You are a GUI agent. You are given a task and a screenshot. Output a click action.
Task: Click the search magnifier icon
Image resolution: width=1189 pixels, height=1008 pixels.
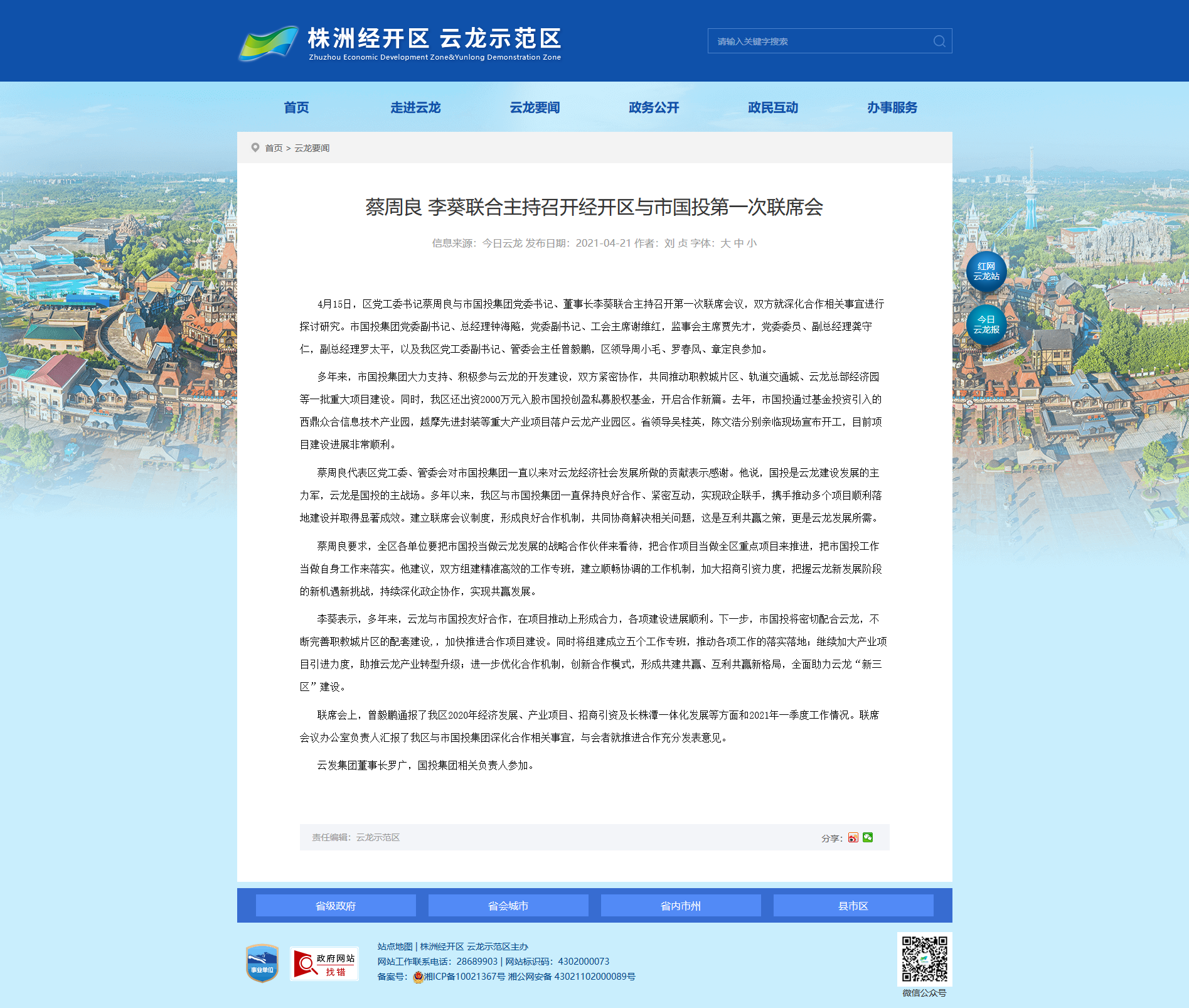click(x=939, y=41)
